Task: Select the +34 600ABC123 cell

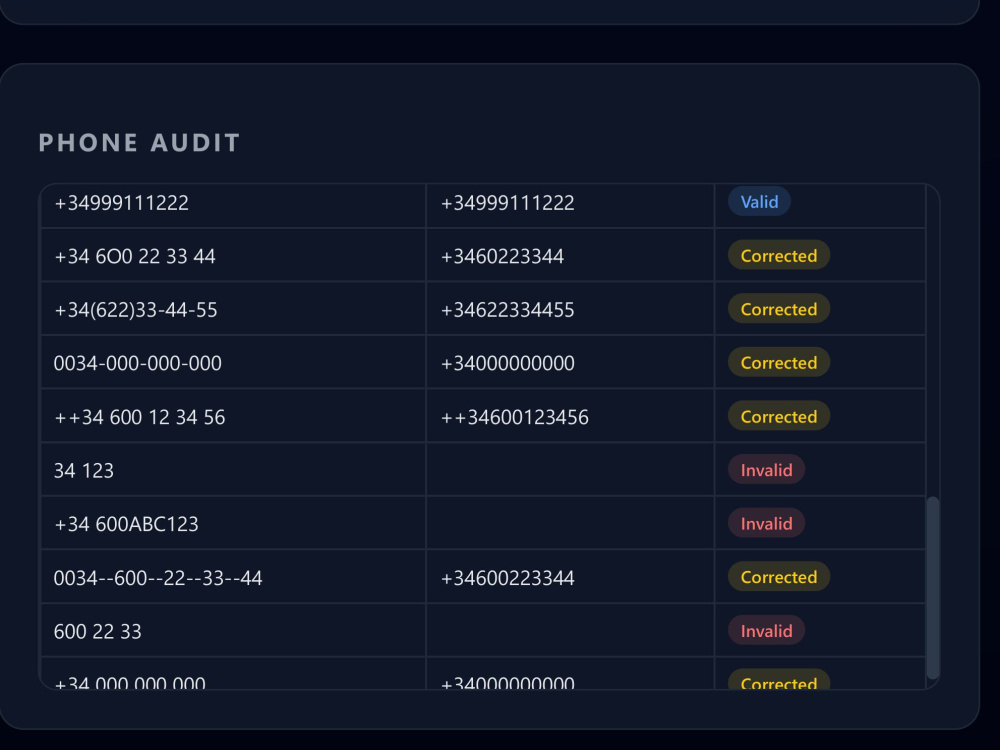Action: click(x=233, y=524)
